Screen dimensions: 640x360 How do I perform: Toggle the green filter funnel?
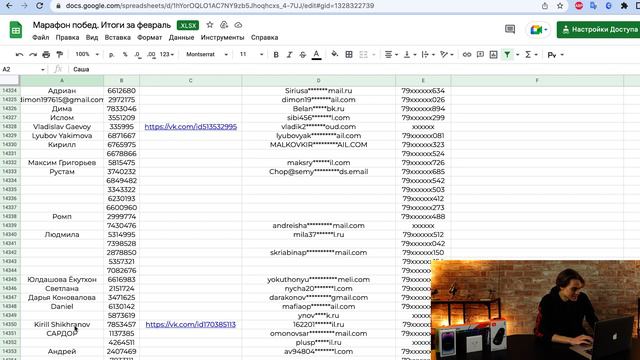[x=507, y=54]
